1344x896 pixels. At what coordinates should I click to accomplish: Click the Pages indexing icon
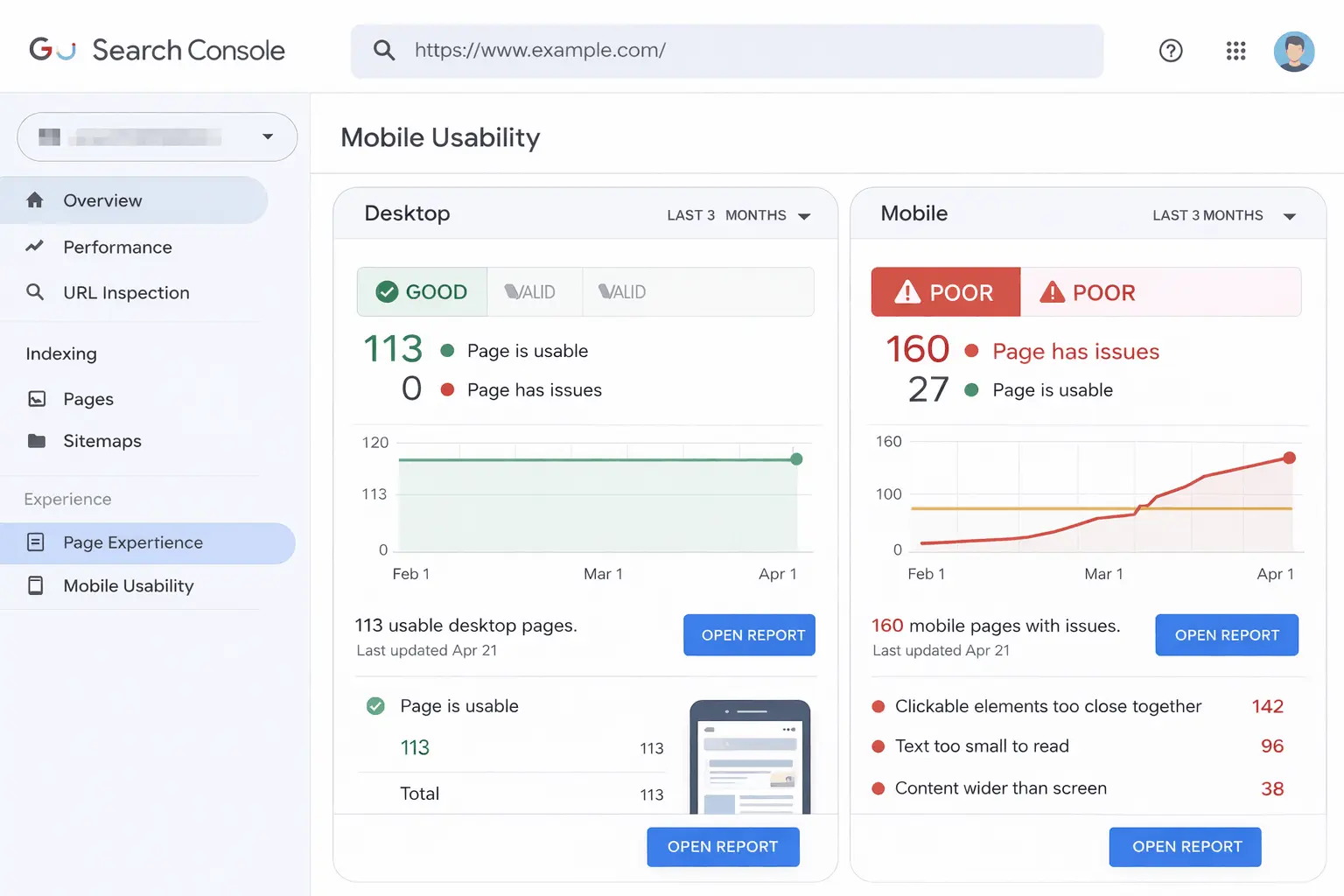pos(37,398)
